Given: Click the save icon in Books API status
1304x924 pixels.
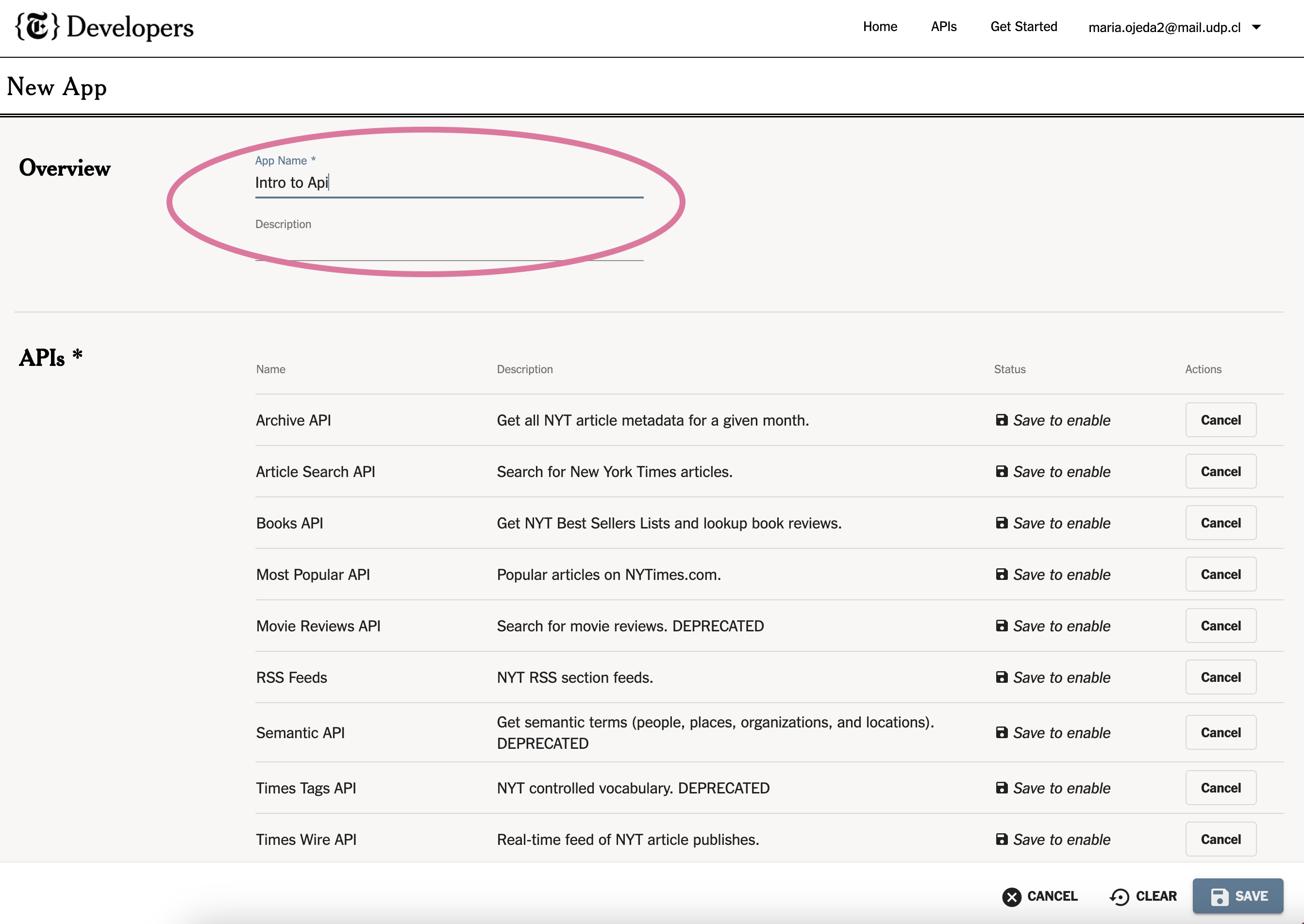Looking at the screenshot, I should (1002, 523).
